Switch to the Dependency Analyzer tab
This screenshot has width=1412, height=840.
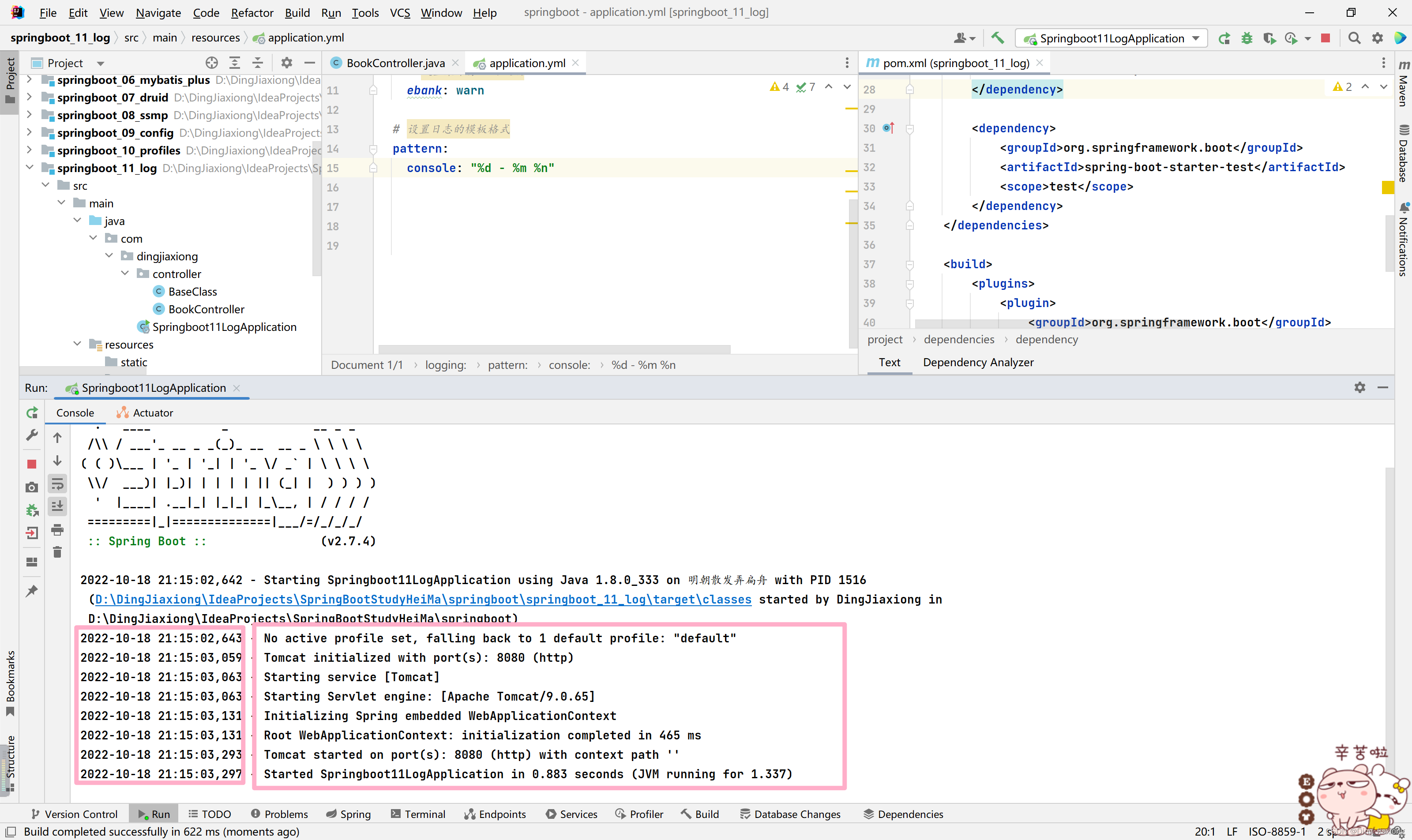click(978, 362)
